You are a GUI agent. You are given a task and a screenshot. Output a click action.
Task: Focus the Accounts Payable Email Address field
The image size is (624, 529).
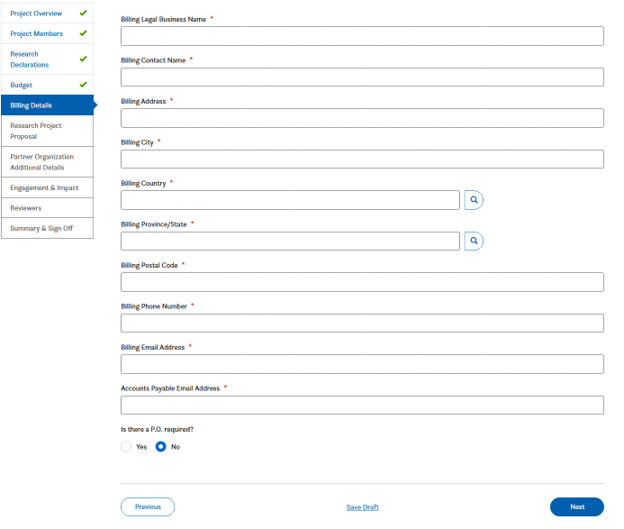click(x=362, y=405)
